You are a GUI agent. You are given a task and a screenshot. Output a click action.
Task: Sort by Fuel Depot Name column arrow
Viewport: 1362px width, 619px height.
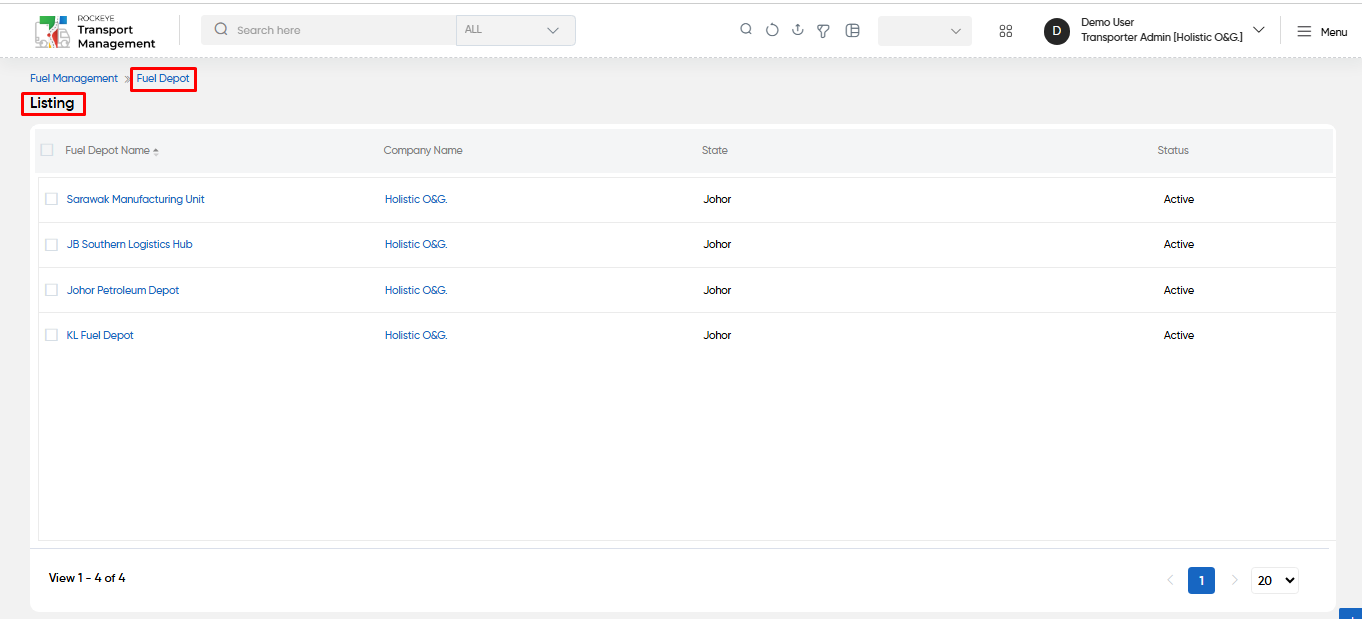click(156, 151)
